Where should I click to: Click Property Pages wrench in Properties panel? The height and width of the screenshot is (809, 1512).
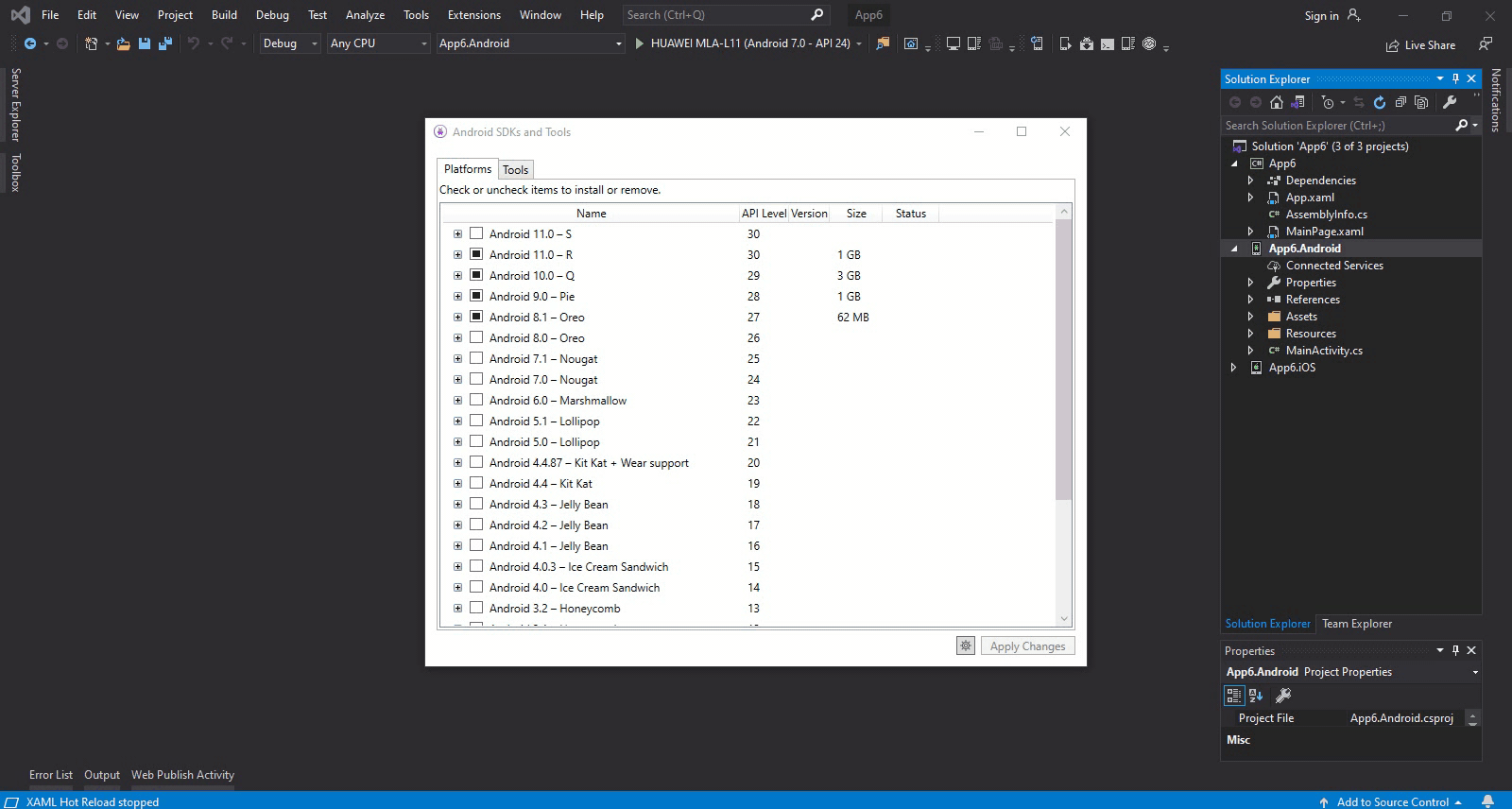1283,696
